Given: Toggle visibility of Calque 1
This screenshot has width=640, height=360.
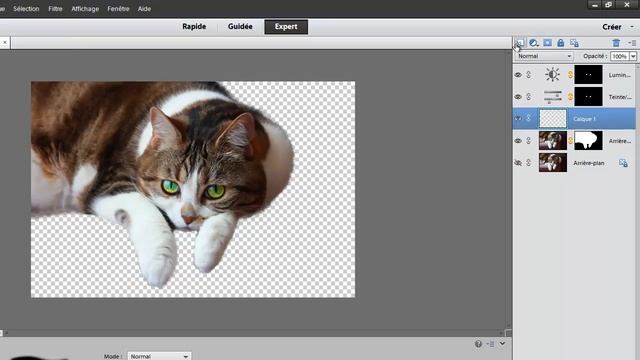Looking at the screenshot, I should [x=518, y=119].
